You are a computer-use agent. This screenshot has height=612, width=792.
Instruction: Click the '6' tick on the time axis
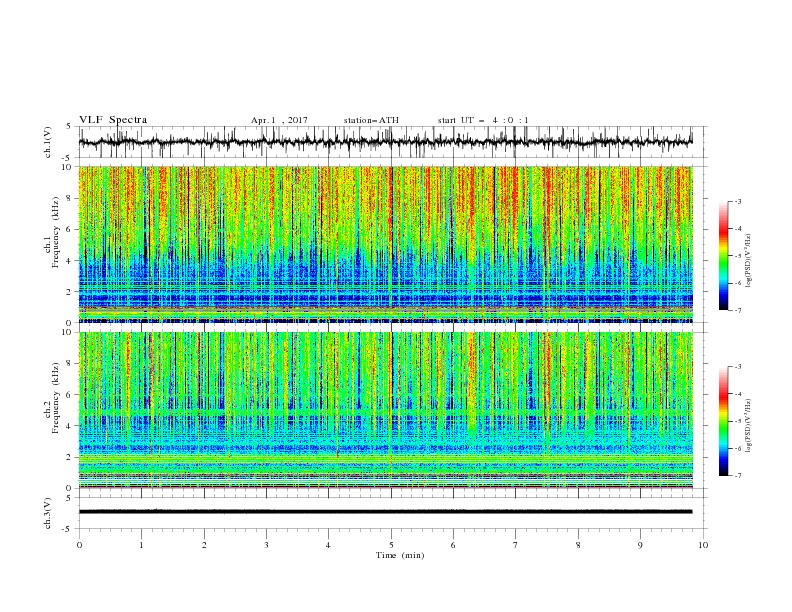point(453,545)
